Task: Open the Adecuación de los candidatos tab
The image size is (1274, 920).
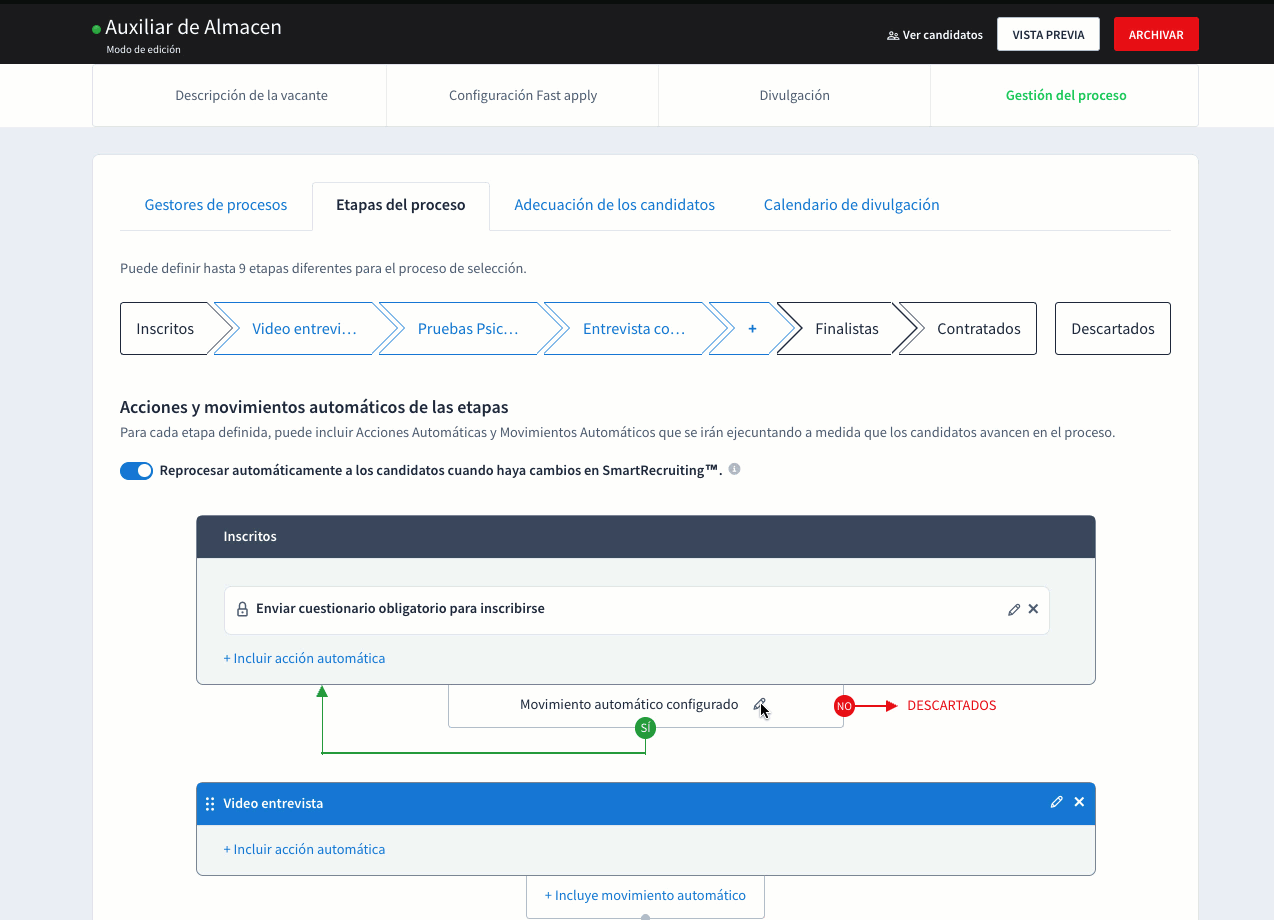Action: click(x=614, y=204)
